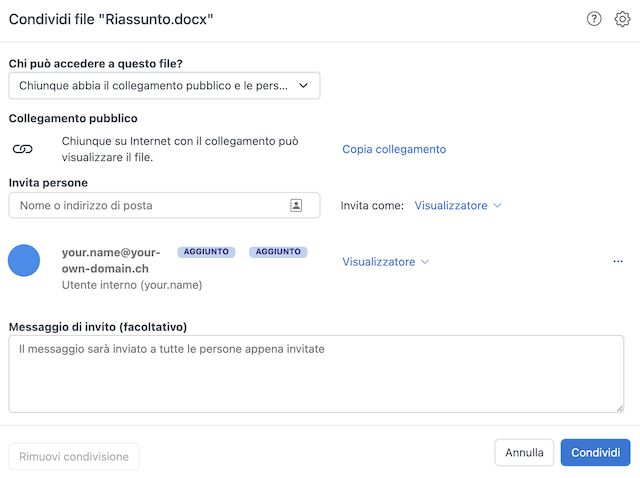Focus the 'Nome o indirizzo di posta' field
Viewport: 640px width, 478px height.
(x=164, y=205)
